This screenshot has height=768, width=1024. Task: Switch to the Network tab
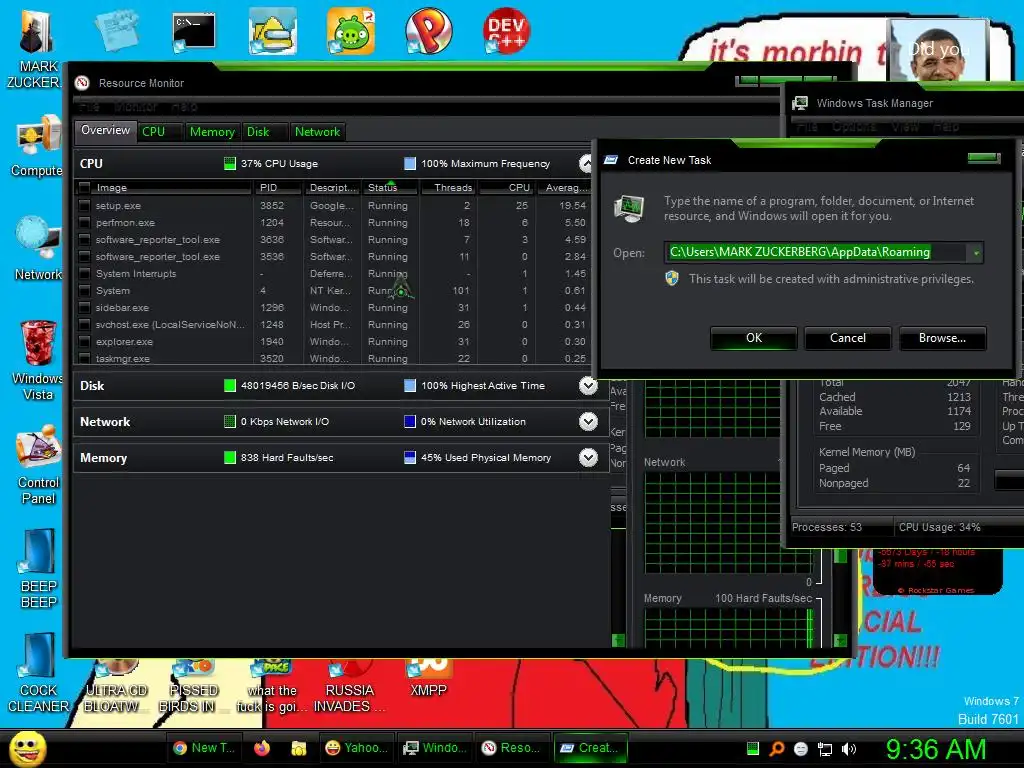pyautogui.click(x=317, y=131)
